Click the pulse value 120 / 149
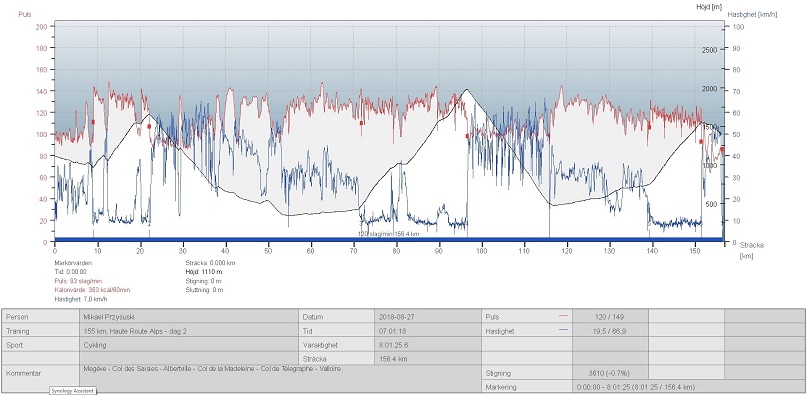This screenshot has width=807, height=395. [609, 317]
